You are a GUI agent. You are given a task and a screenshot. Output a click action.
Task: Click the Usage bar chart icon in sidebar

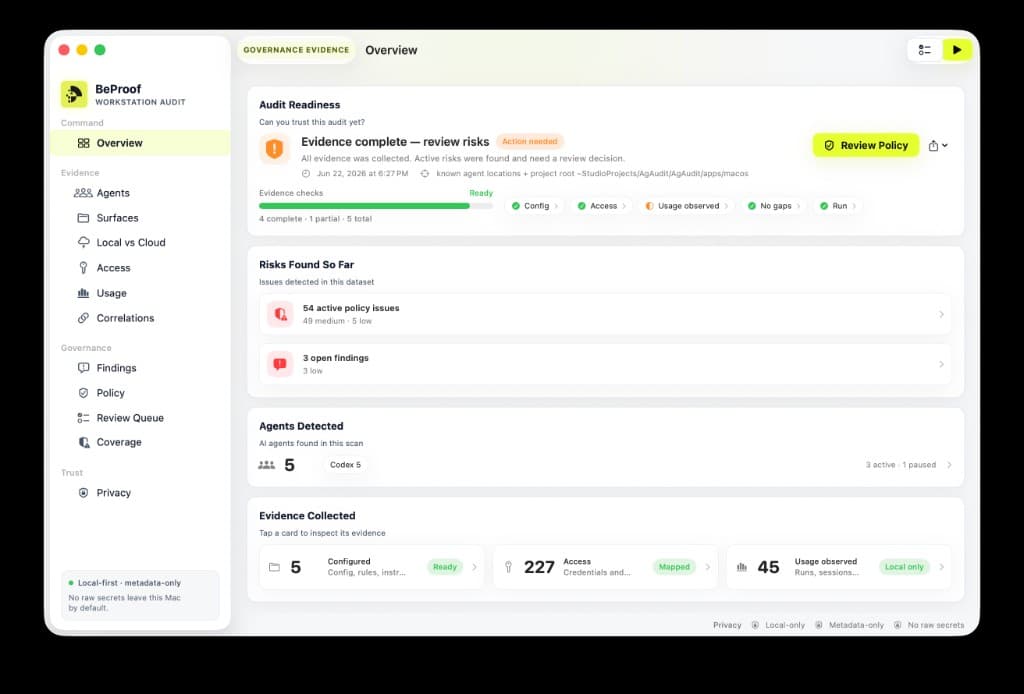tap(84, 293)
